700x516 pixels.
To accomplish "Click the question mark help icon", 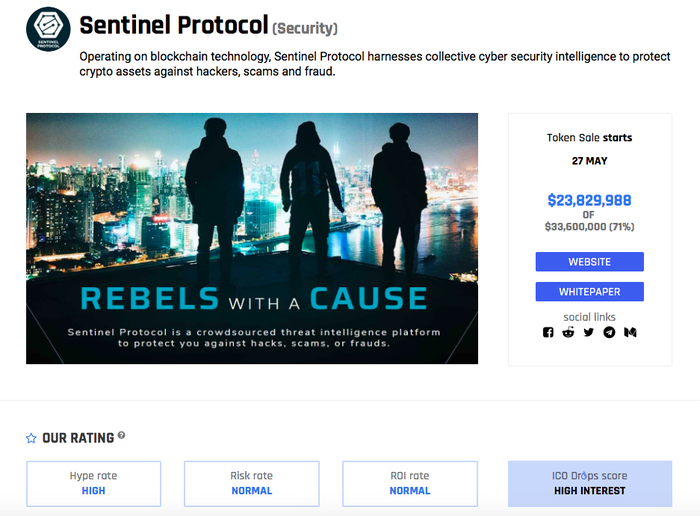I will pyautogui.click(x=122, y=435).
